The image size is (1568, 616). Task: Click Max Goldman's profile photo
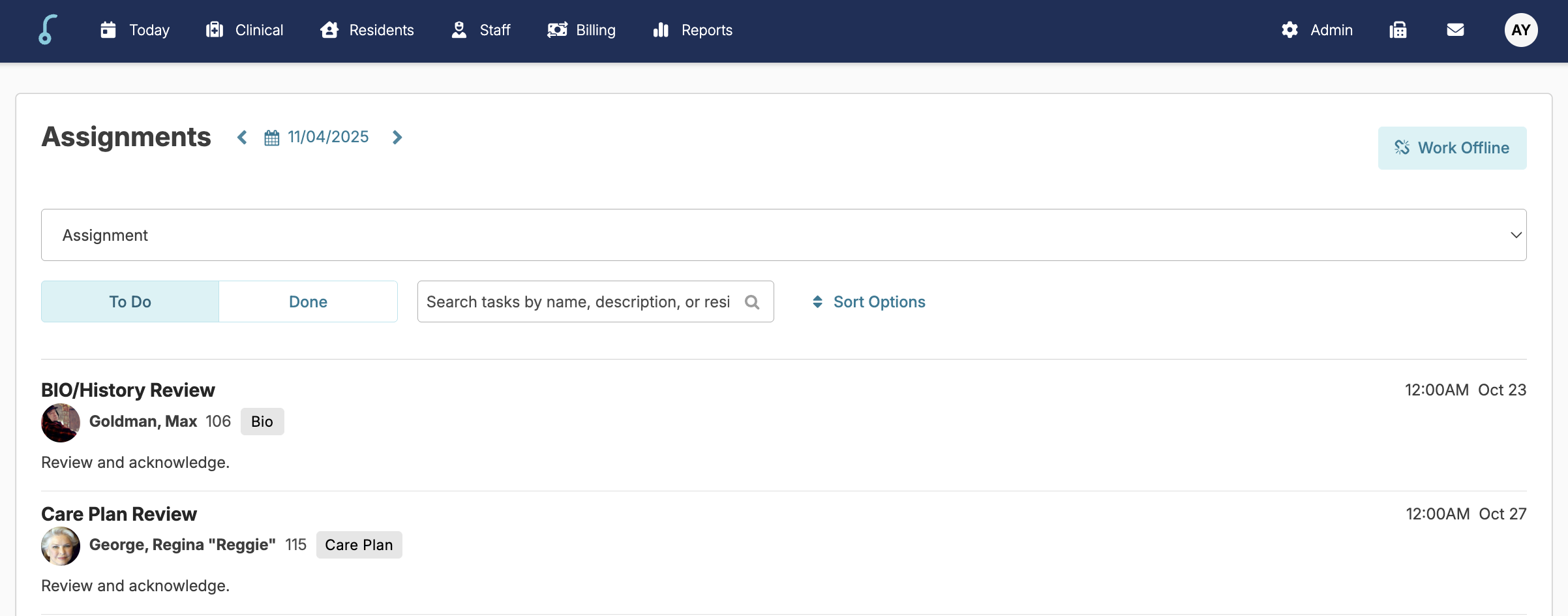[x=61, y=423]
